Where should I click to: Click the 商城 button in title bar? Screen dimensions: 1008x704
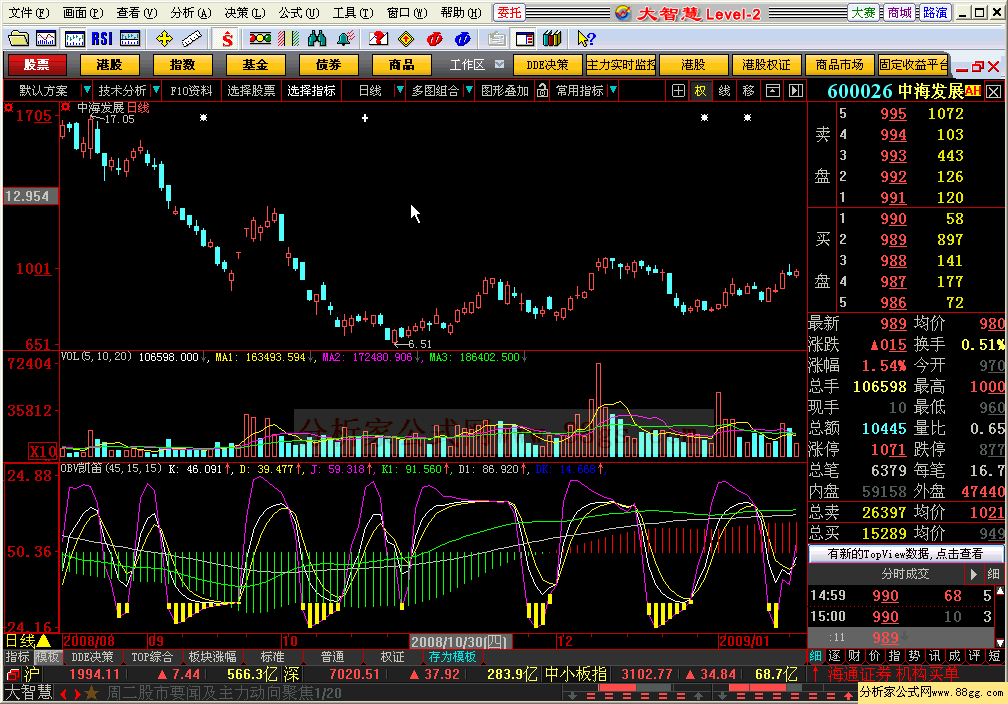tap(899, 13)
